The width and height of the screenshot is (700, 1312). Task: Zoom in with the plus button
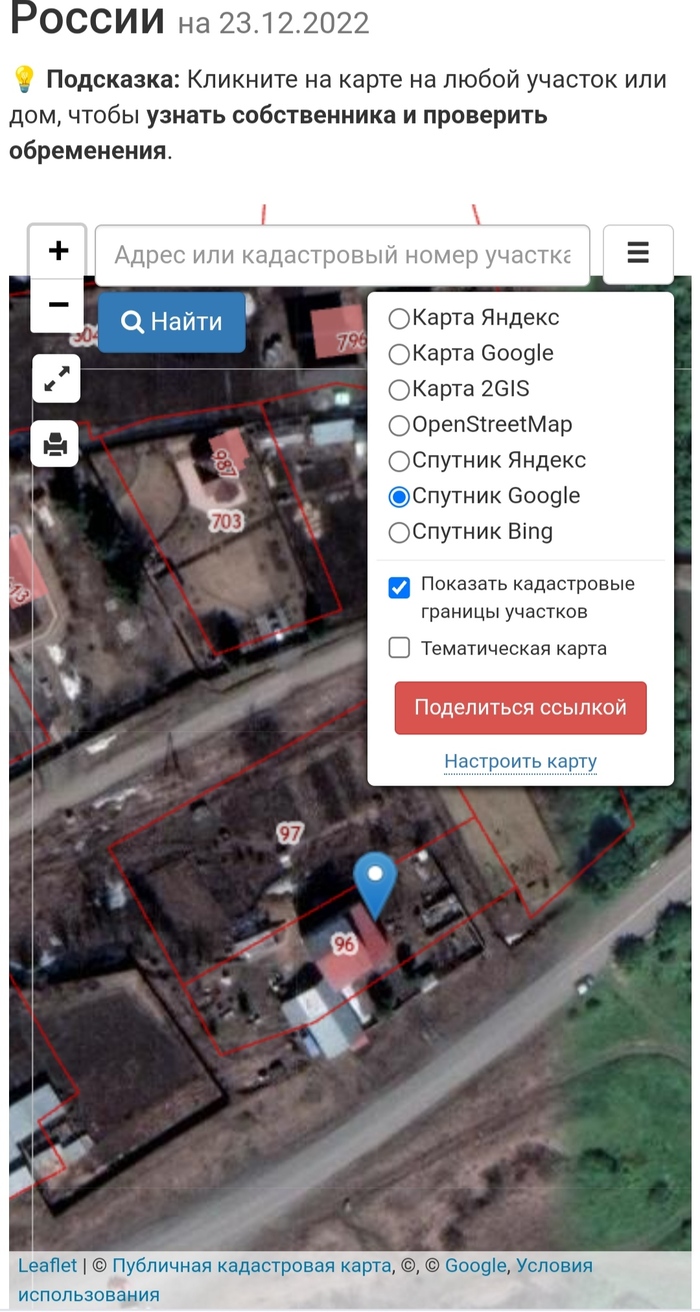[x=58, y=250]
